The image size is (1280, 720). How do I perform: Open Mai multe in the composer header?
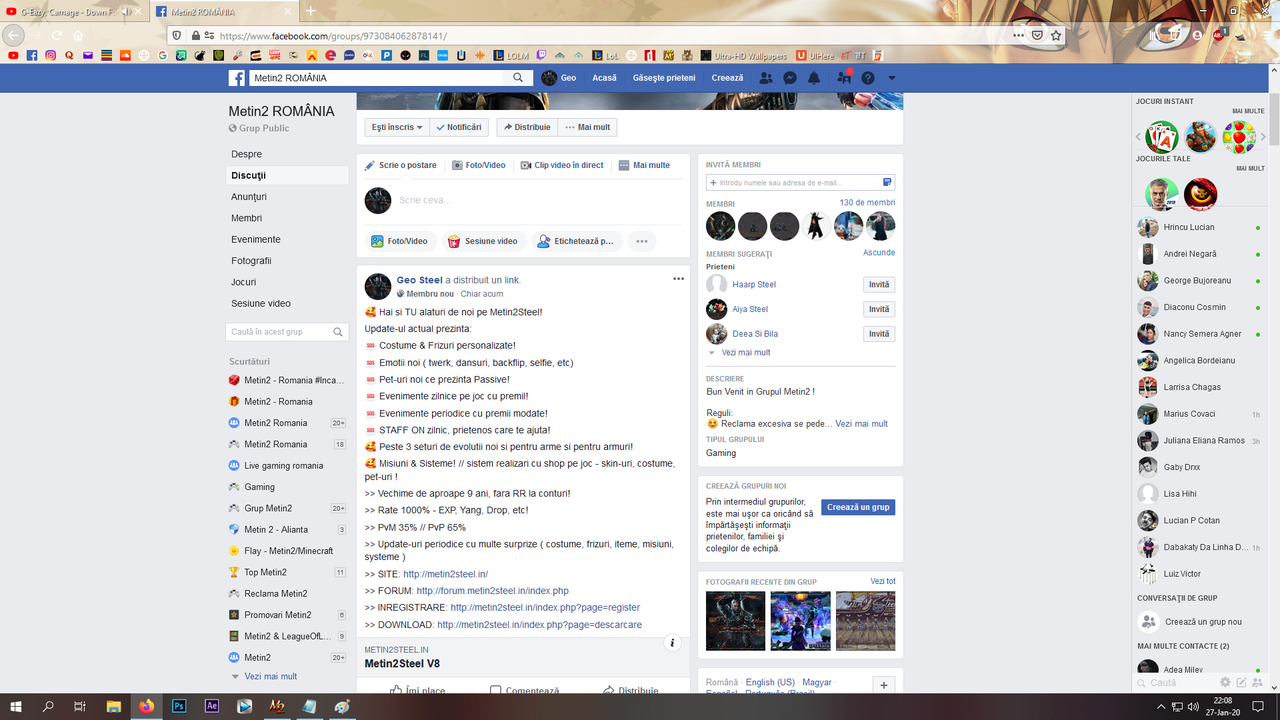644,165
